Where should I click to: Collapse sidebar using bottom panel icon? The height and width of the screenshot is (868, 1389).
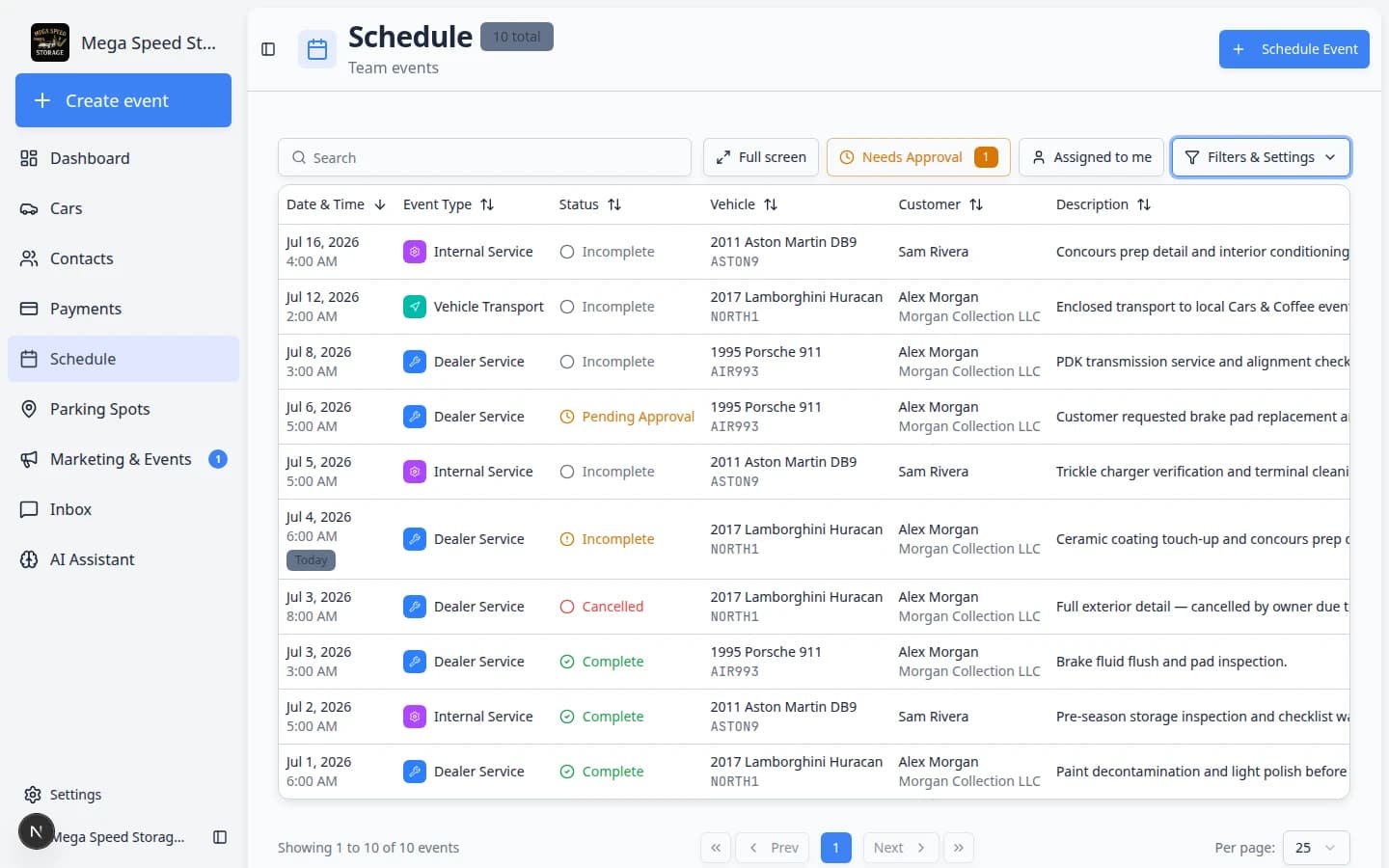220,837
